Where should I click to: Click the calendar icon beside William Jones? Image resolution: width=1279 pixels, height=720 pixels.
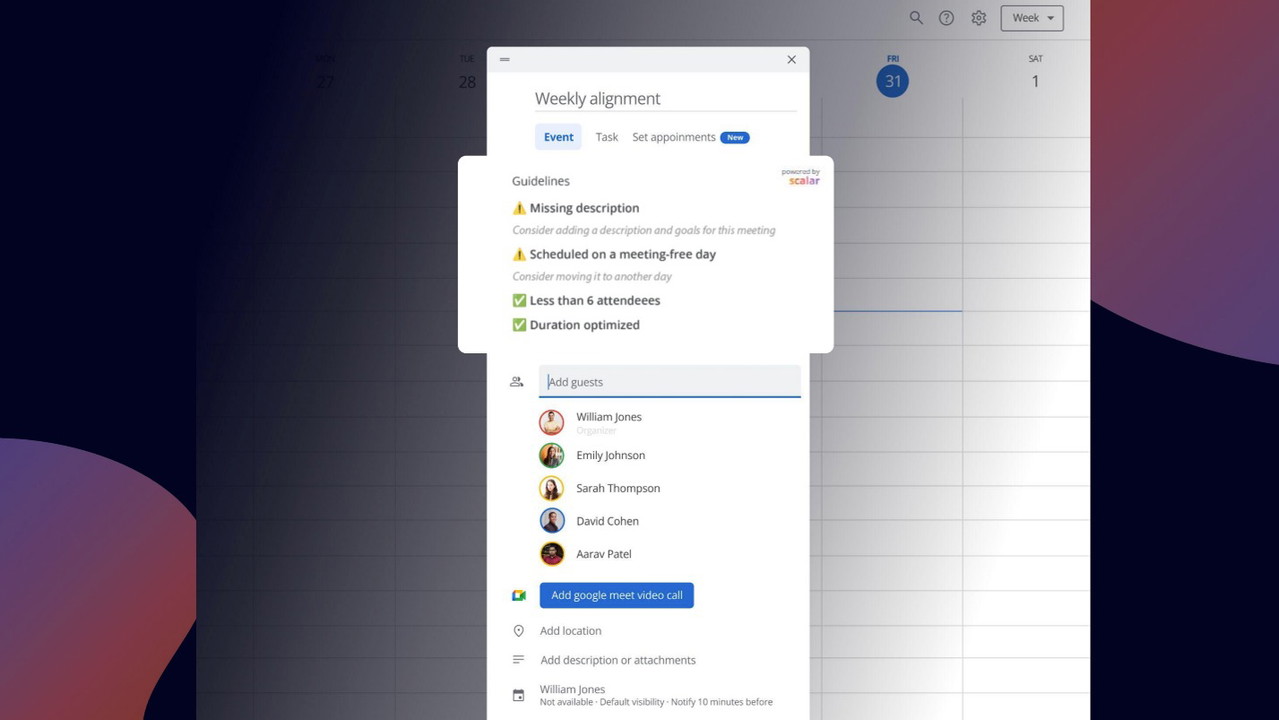(x=518, y=695)
